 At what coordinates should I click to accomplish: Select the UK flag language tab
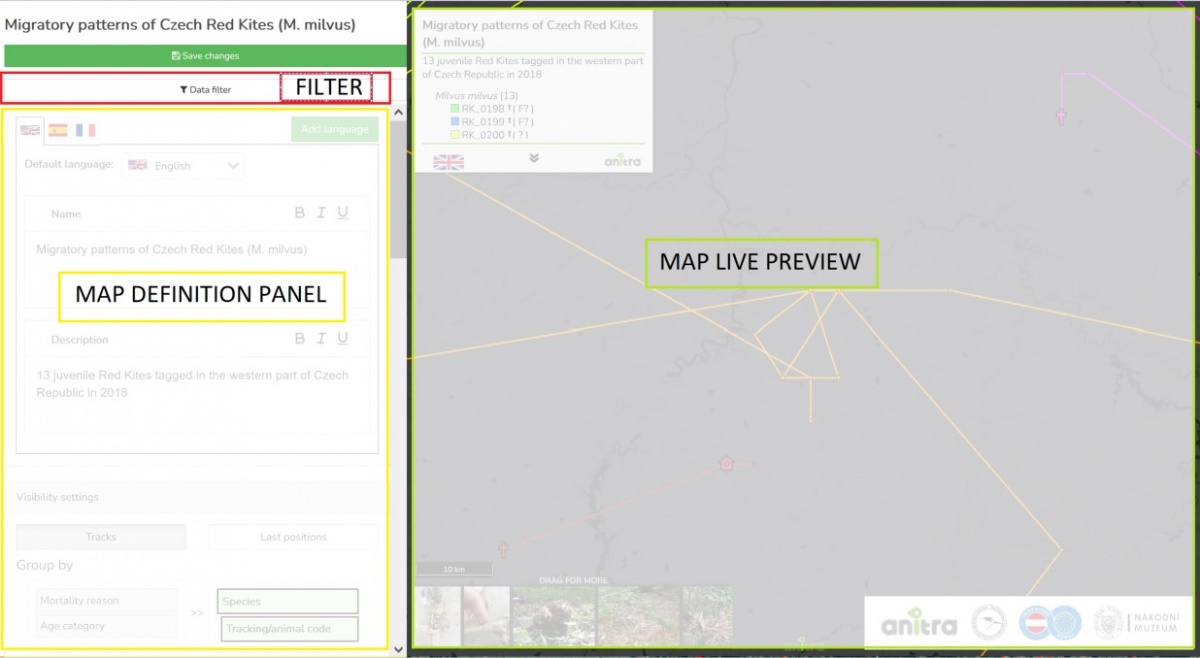[30, 130]
